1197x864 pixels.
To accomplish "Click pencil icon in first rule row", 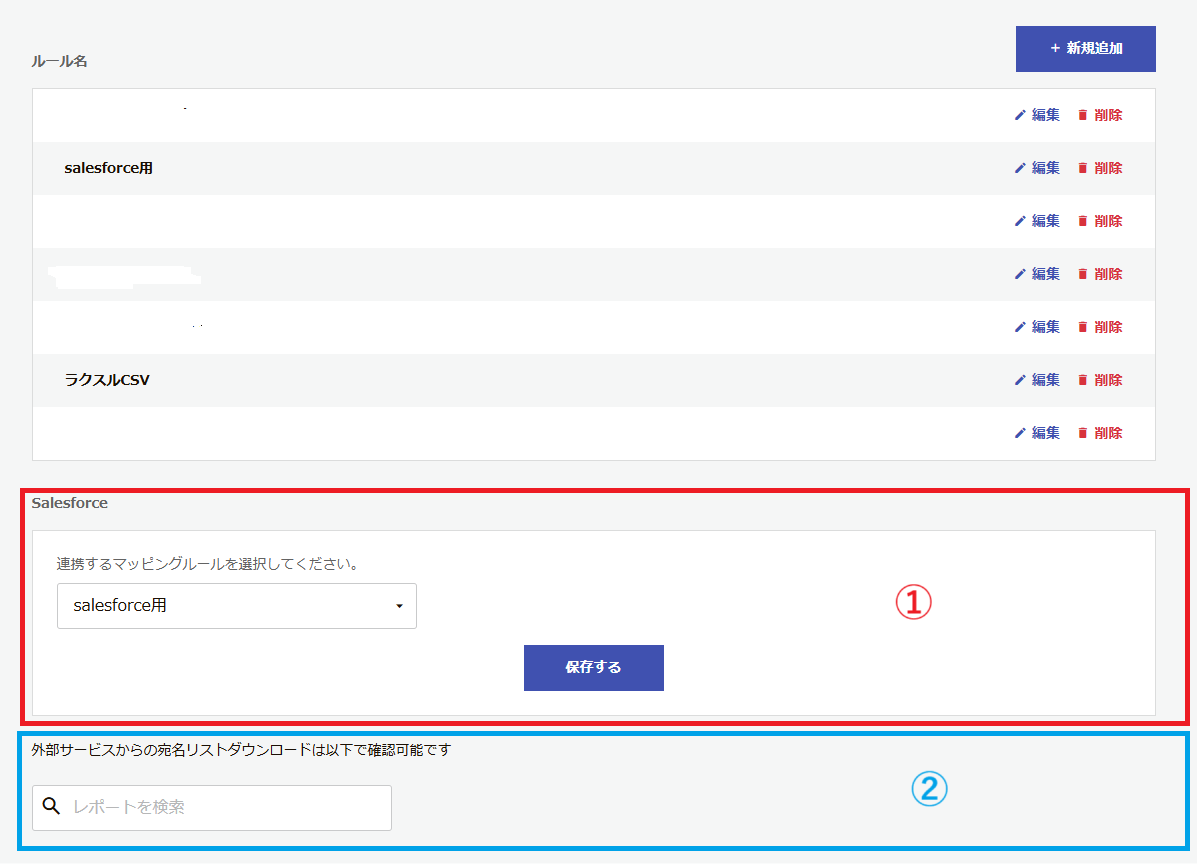I will click(x=1020, y=115).
